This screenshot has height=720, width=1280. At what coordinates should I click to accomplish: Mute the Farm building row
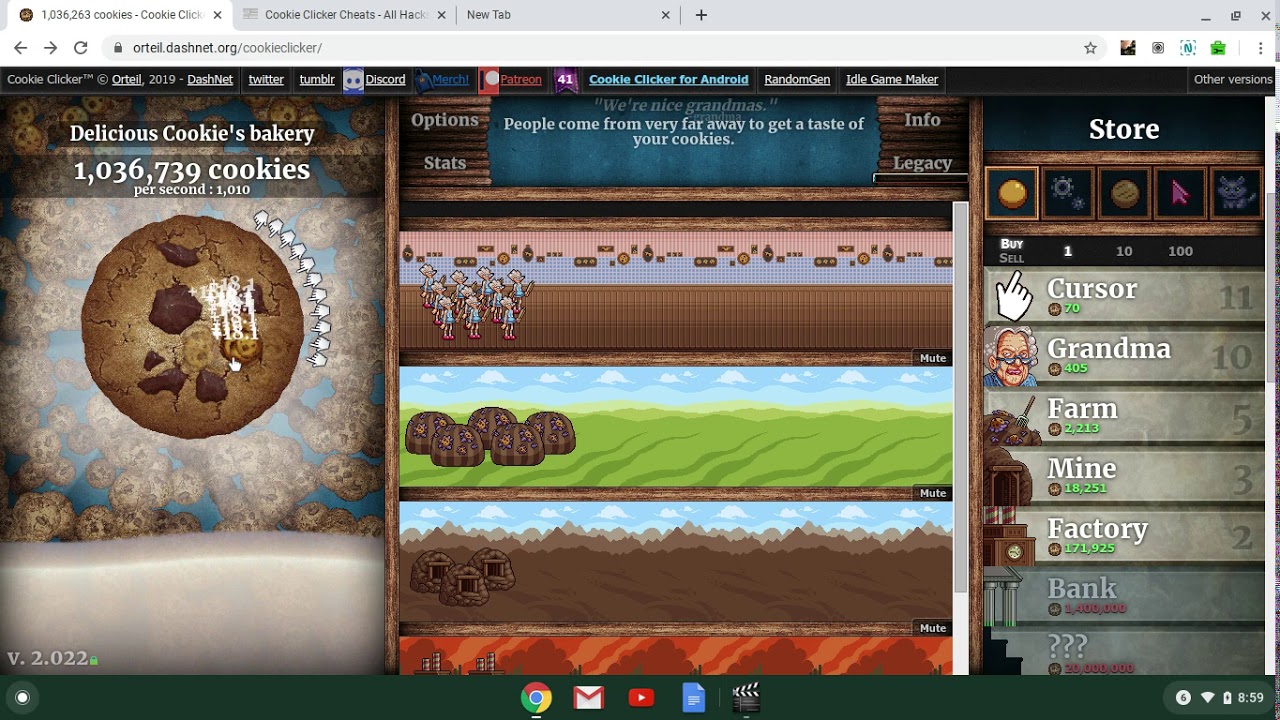coord(933,493)
